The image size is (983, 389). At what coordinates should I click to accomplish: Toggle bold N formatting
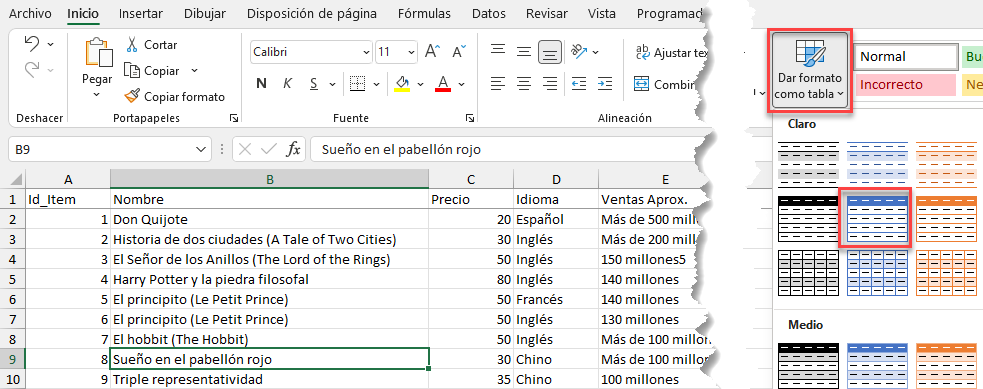point(261,84)
